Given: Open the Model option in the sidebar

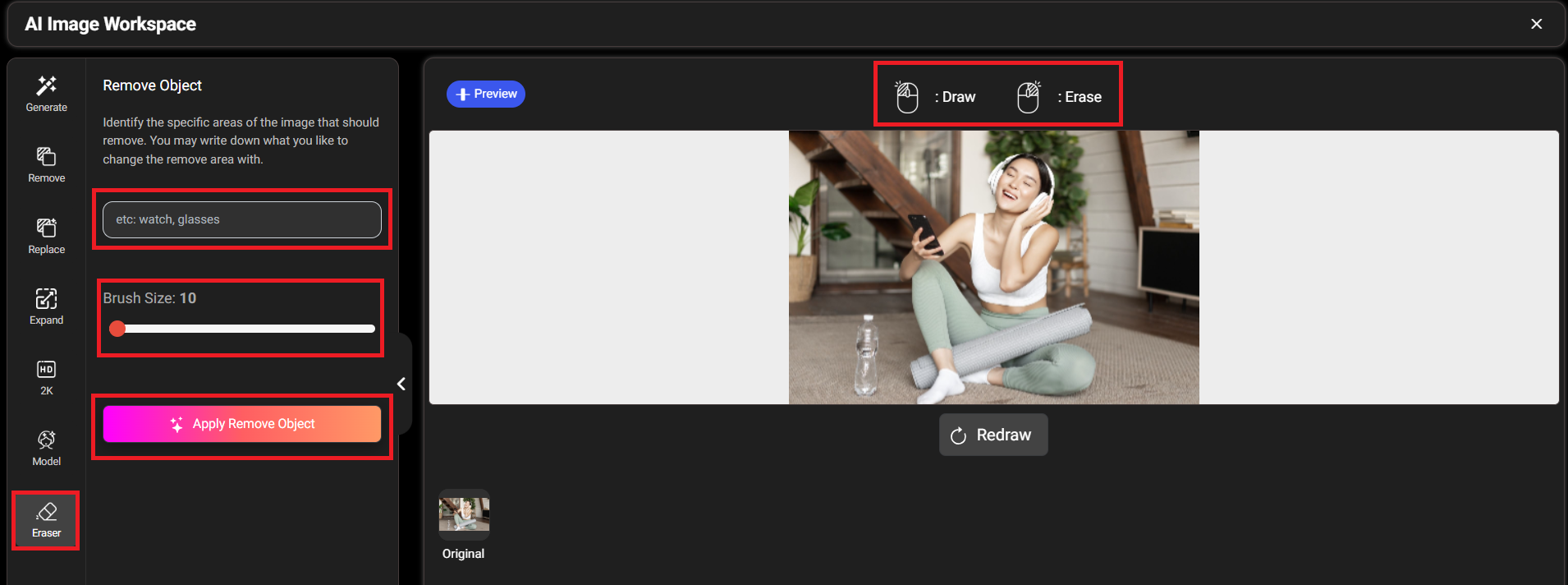Looking at the screenshot, I should tap(46, 448).
